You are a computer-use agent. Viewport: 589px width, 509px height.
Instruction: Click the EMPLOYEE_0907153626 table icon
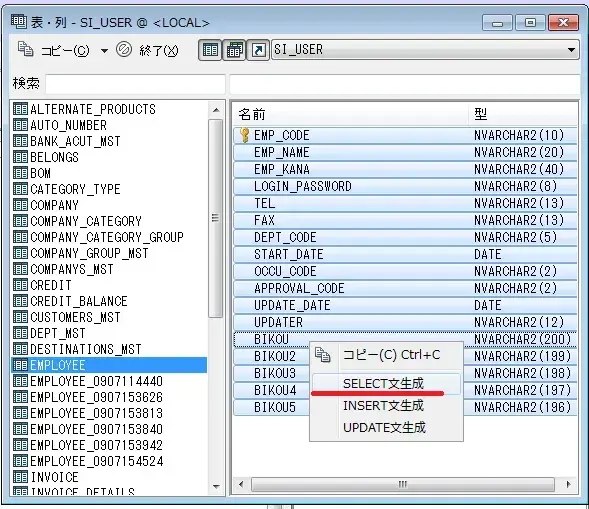tap(20, 397)
